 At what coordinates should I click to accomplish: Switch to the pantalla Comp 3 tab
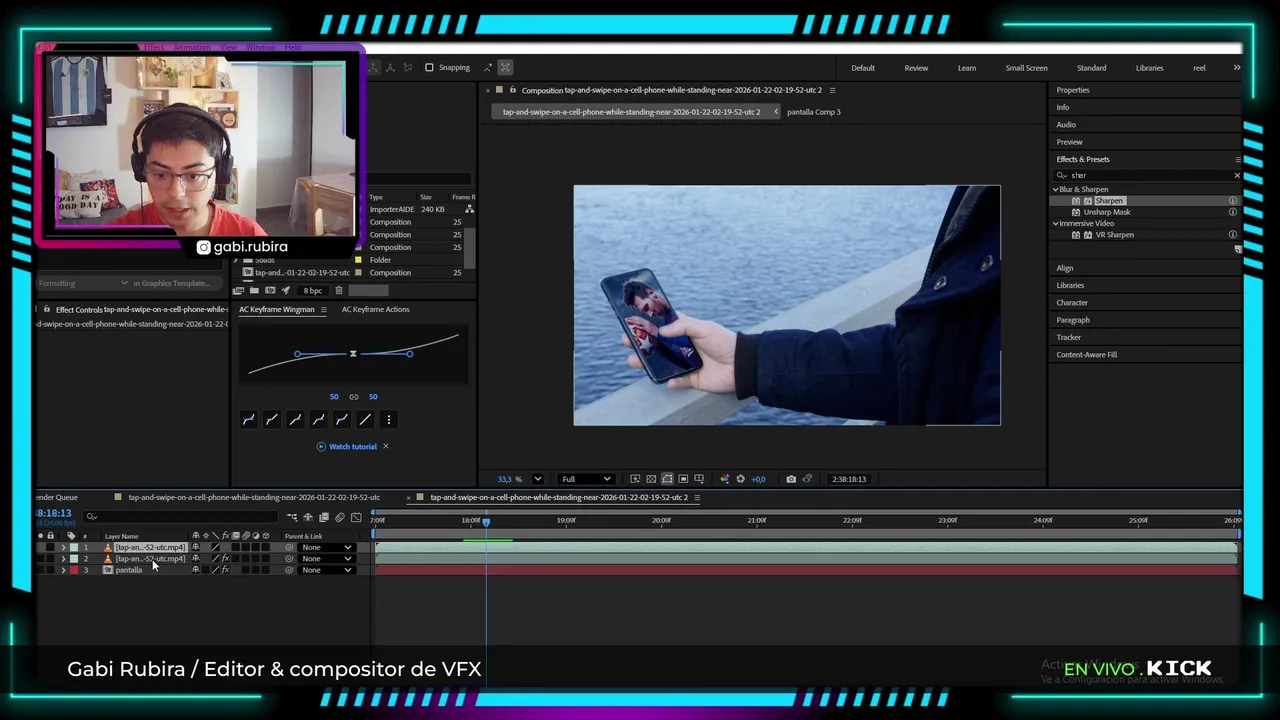(814, 112)
